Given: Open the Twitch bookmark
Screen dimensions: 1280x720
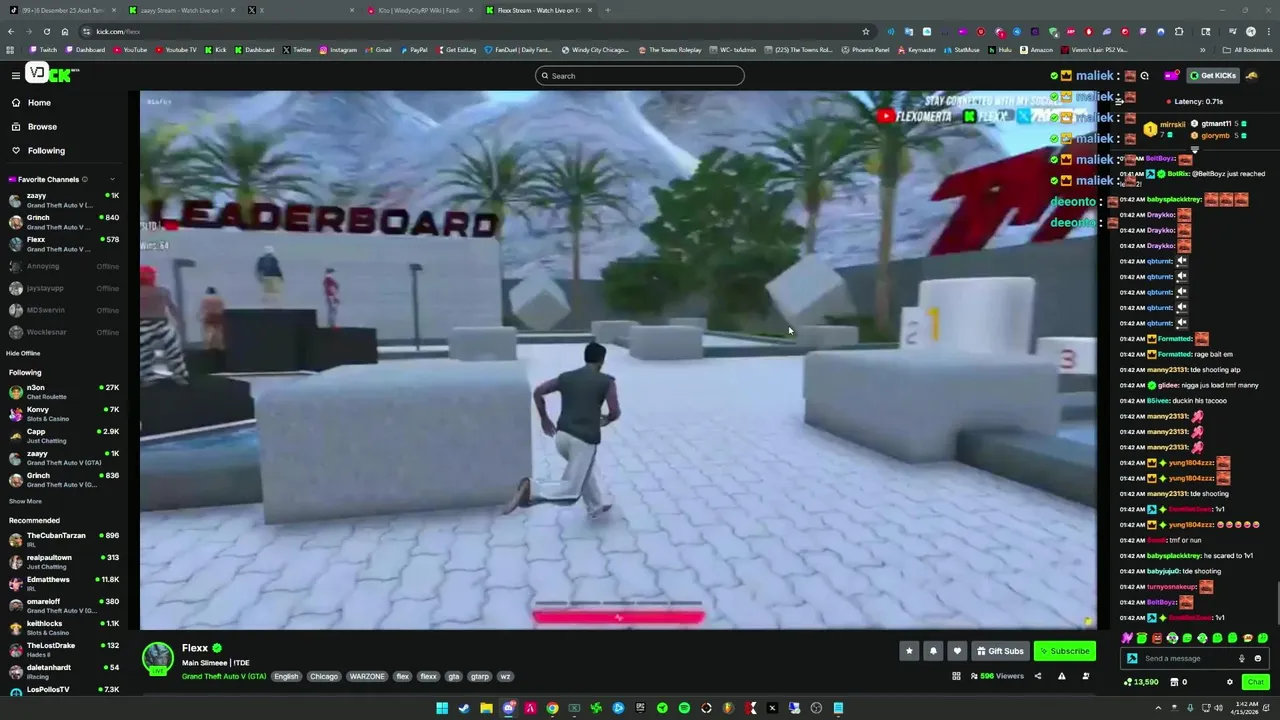Looking at the screenshot, I should (43, 50).
